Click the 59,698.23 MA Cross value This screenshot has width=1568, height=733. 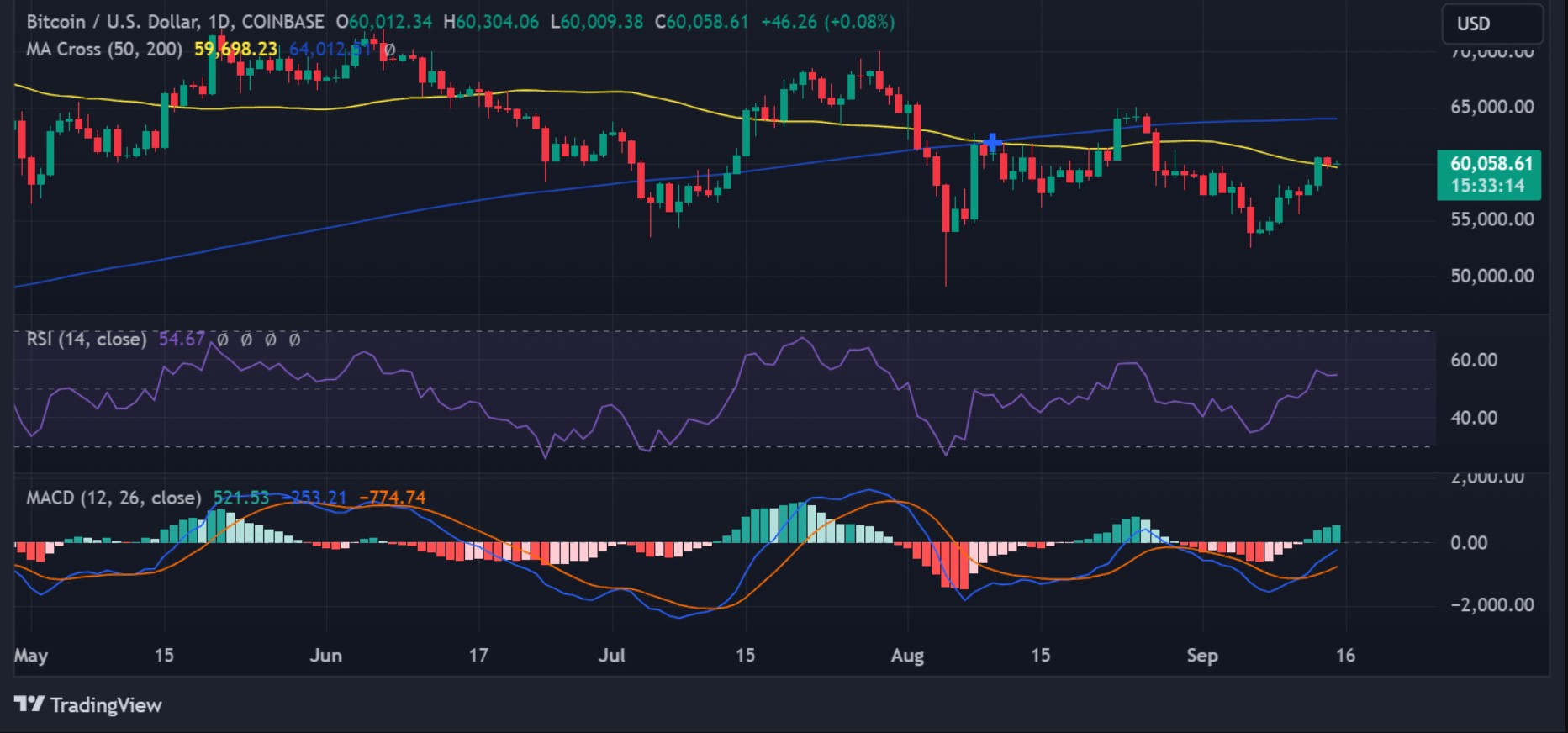pos(235,50)
